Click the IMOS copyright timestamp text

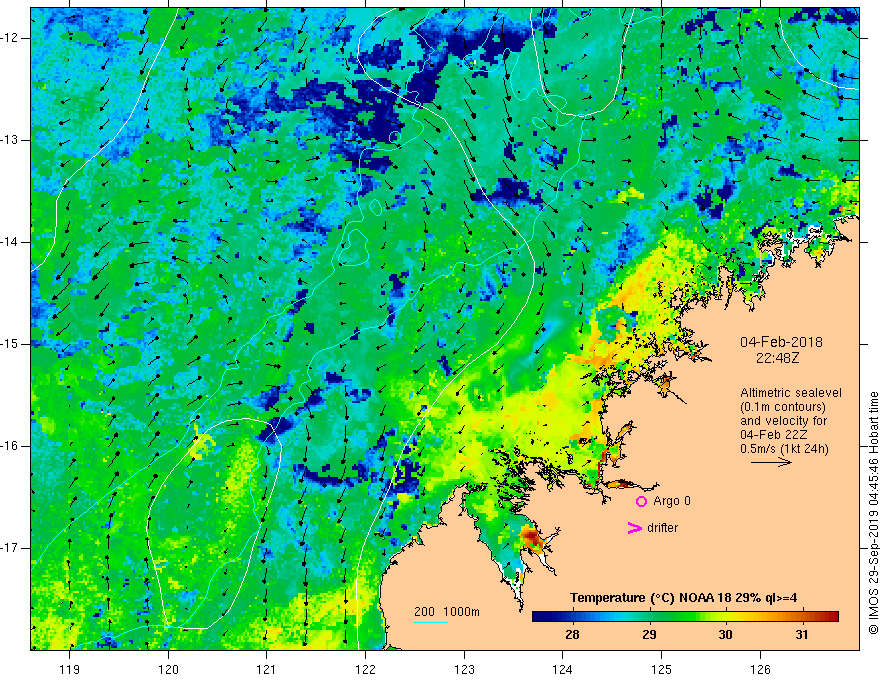coord(873,513)
